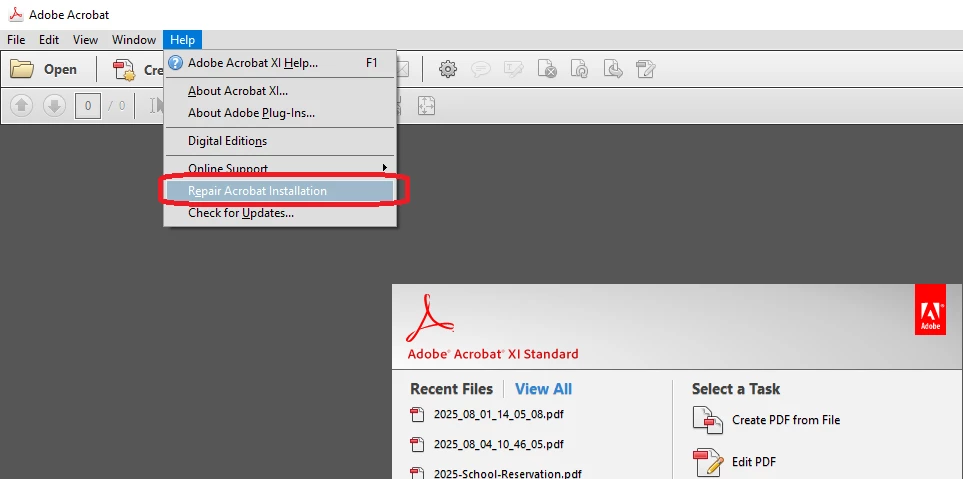This screenshot has height=479, width=963.
Task: Click the Edit PDF pencil icon
Action: coord(708,462)
